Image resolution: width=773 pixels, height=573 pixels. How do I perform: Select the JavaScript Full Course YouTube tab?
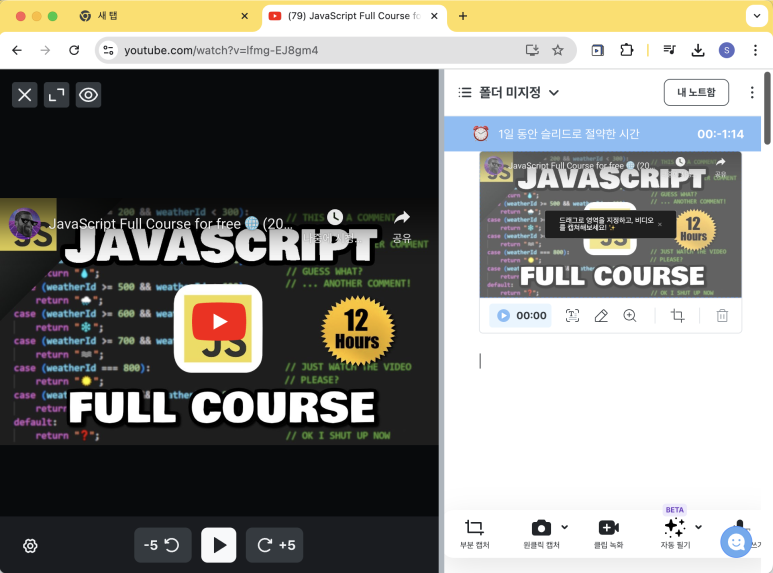tap(354, 16)
